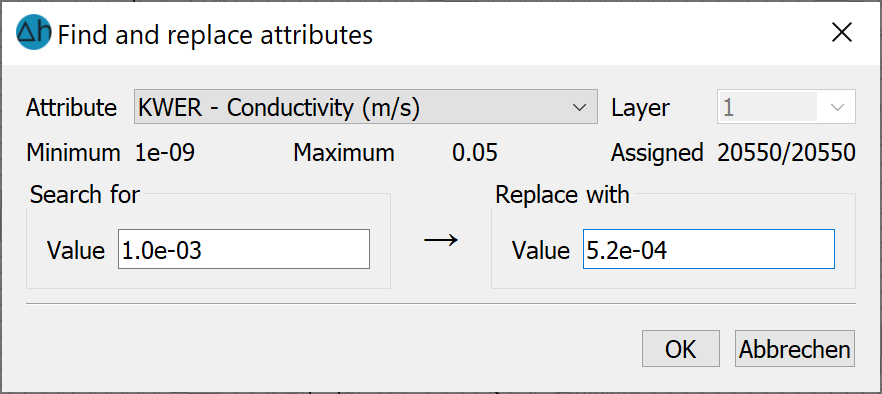Click the Search for group title

pos(85,195)
